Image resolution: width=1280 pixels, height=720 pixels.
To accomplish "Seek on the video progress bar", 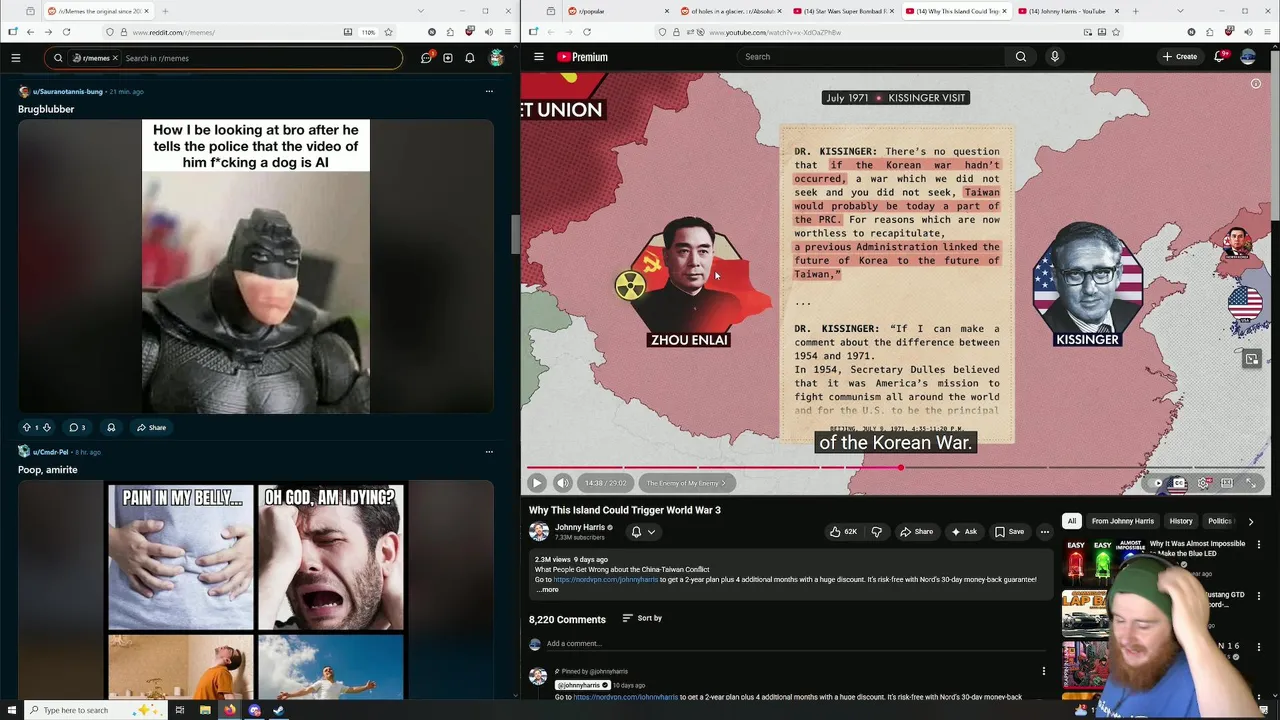I will [895, 467].
